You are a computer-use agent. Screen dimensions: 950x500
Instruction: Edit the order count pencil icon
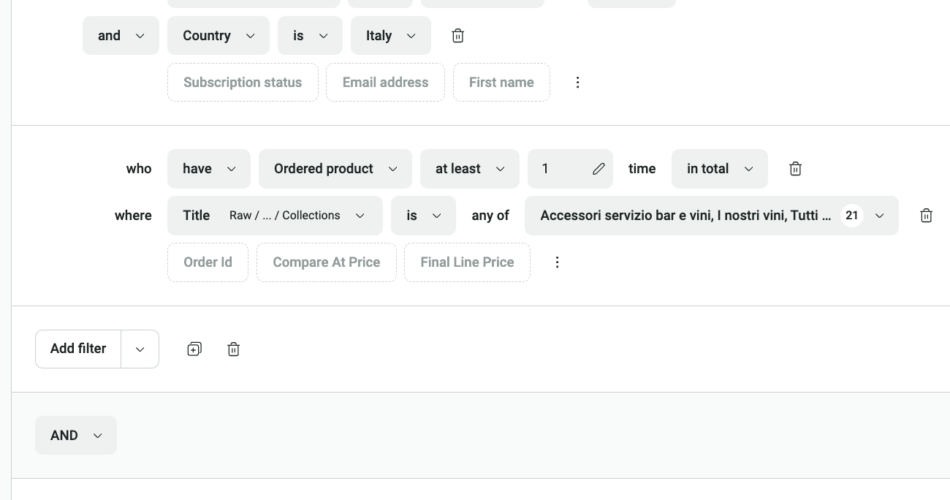click(598, 169)
